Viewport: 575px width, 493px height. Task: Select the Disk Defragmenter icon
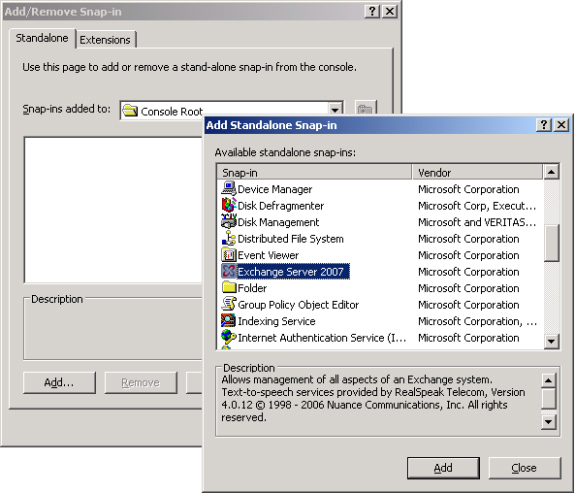[x=229, y=205]
